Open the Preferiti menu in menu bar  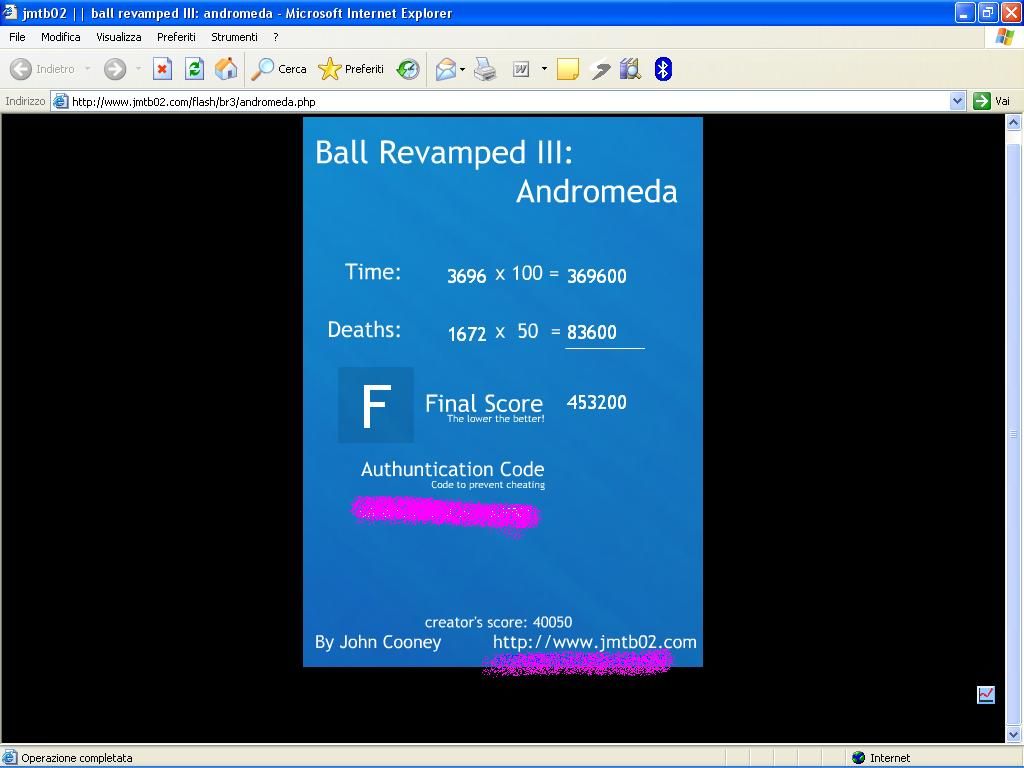pyautogui.click(x=176, y=37)
